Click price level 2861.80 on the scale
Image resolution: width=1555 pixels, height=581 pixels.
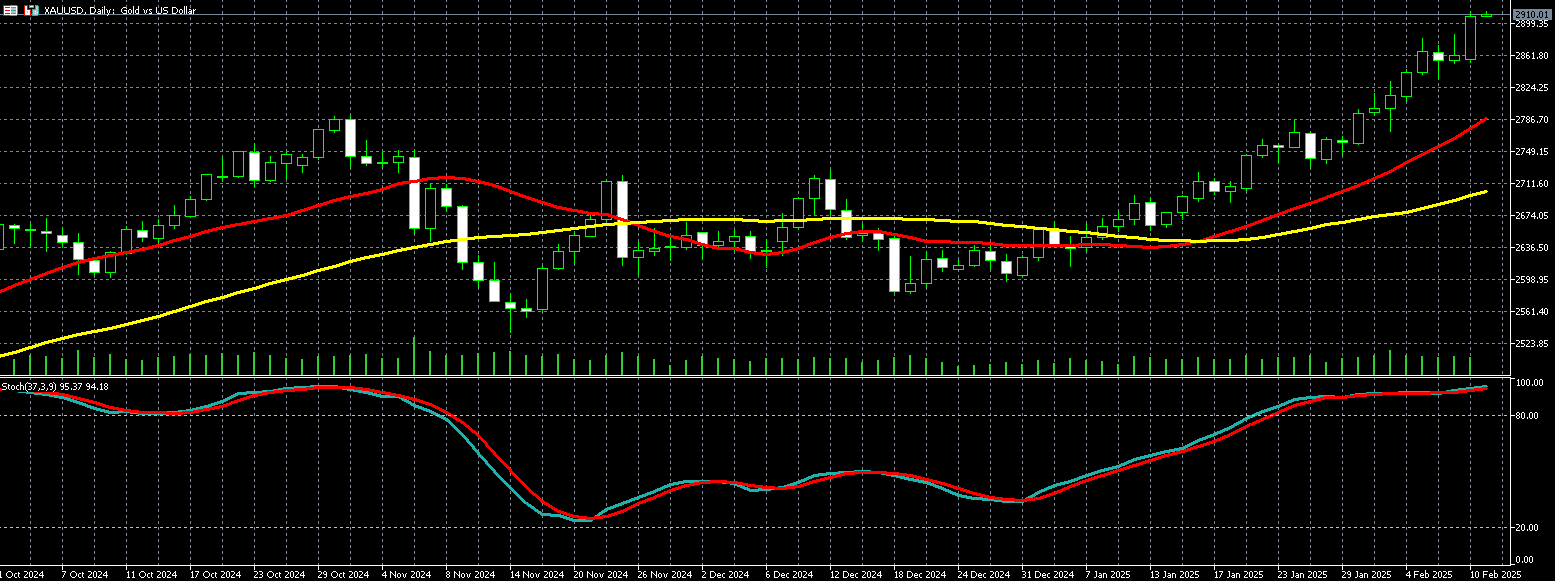(1531, 56)
